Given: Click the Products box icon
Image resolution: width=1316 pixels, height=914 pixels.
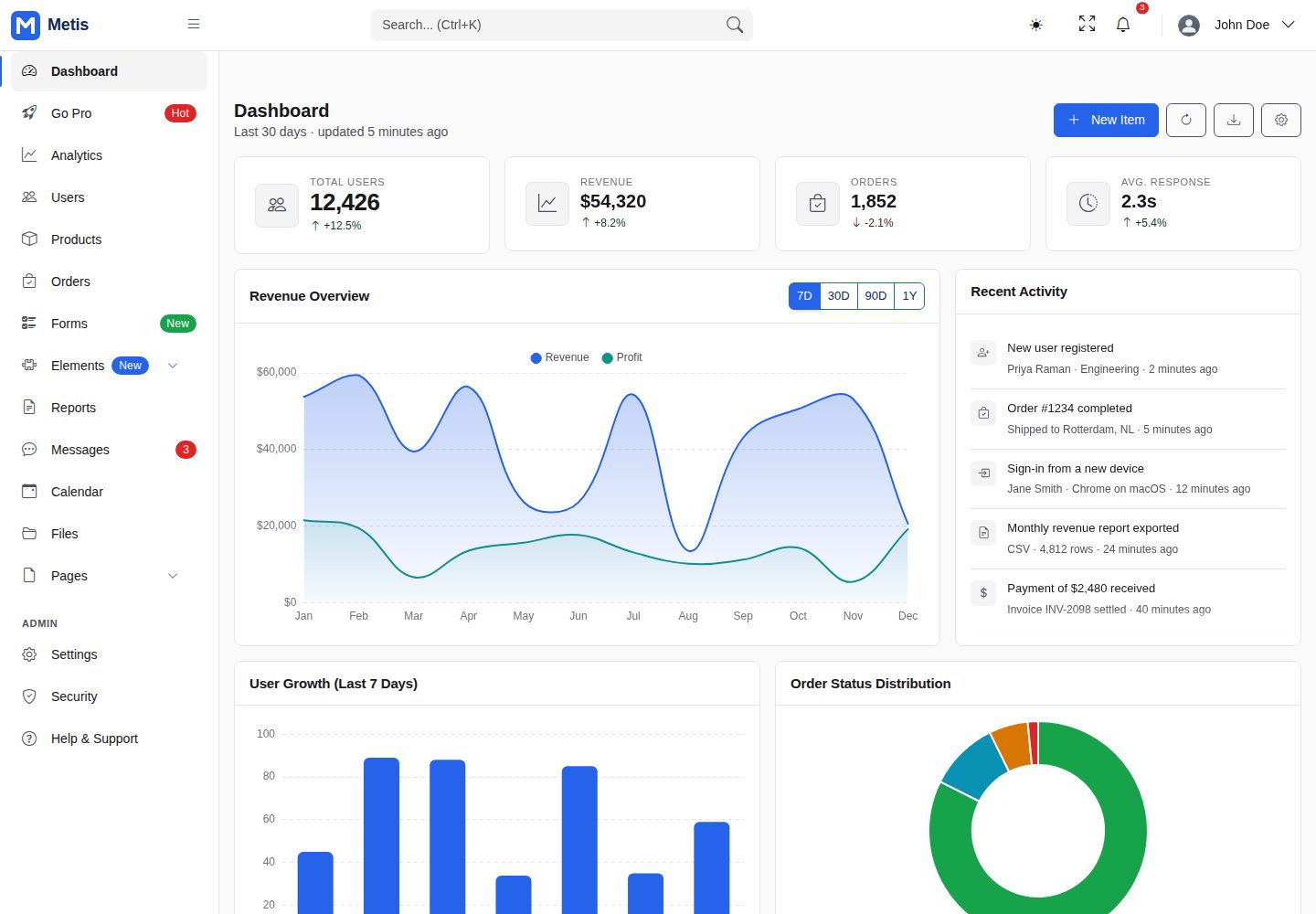Looking at the screenshot, I should click(29, 239).
